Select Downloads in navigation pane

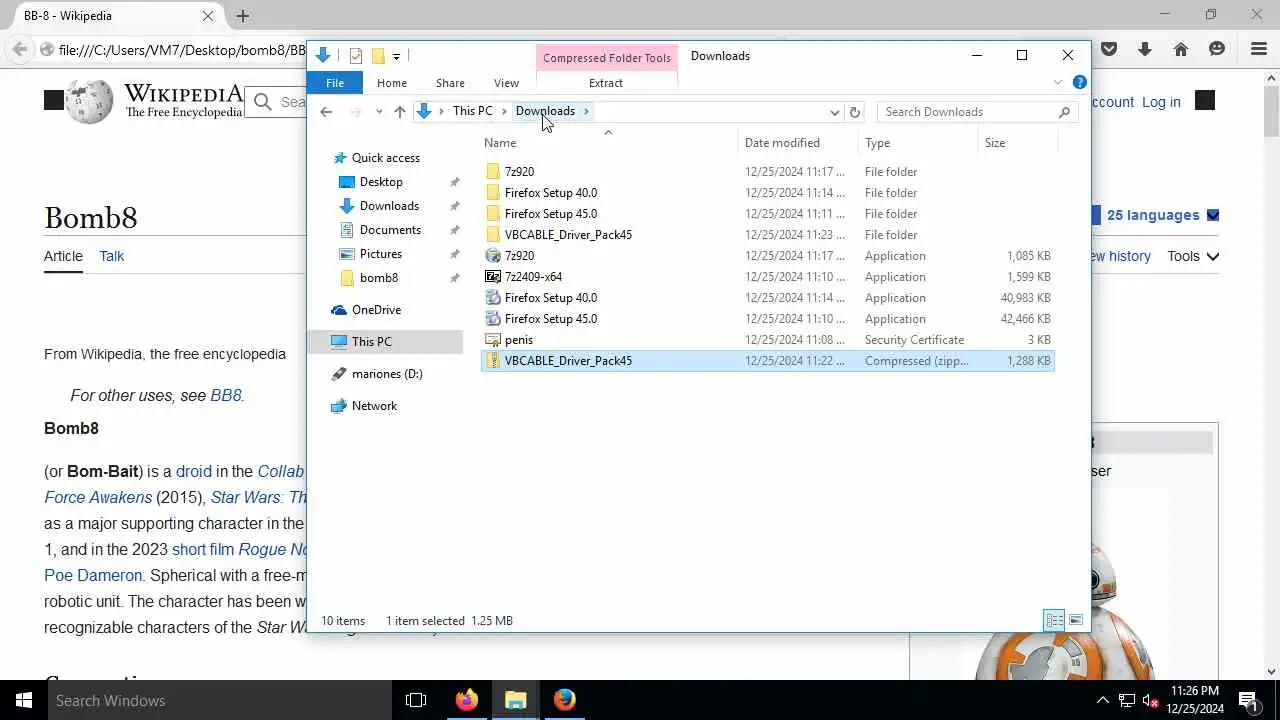[x=389, y=206]
